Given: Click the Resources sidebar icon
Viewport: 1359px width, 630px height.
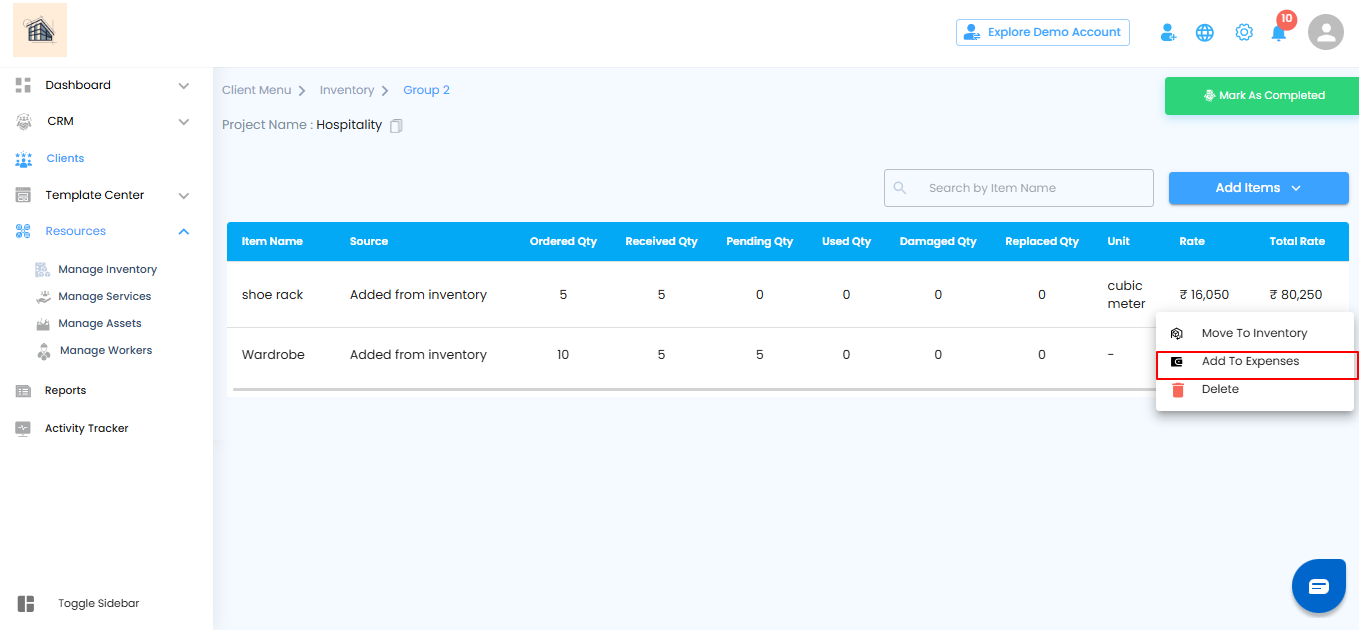Looking at the screenshot, I should tap(23, 231).
